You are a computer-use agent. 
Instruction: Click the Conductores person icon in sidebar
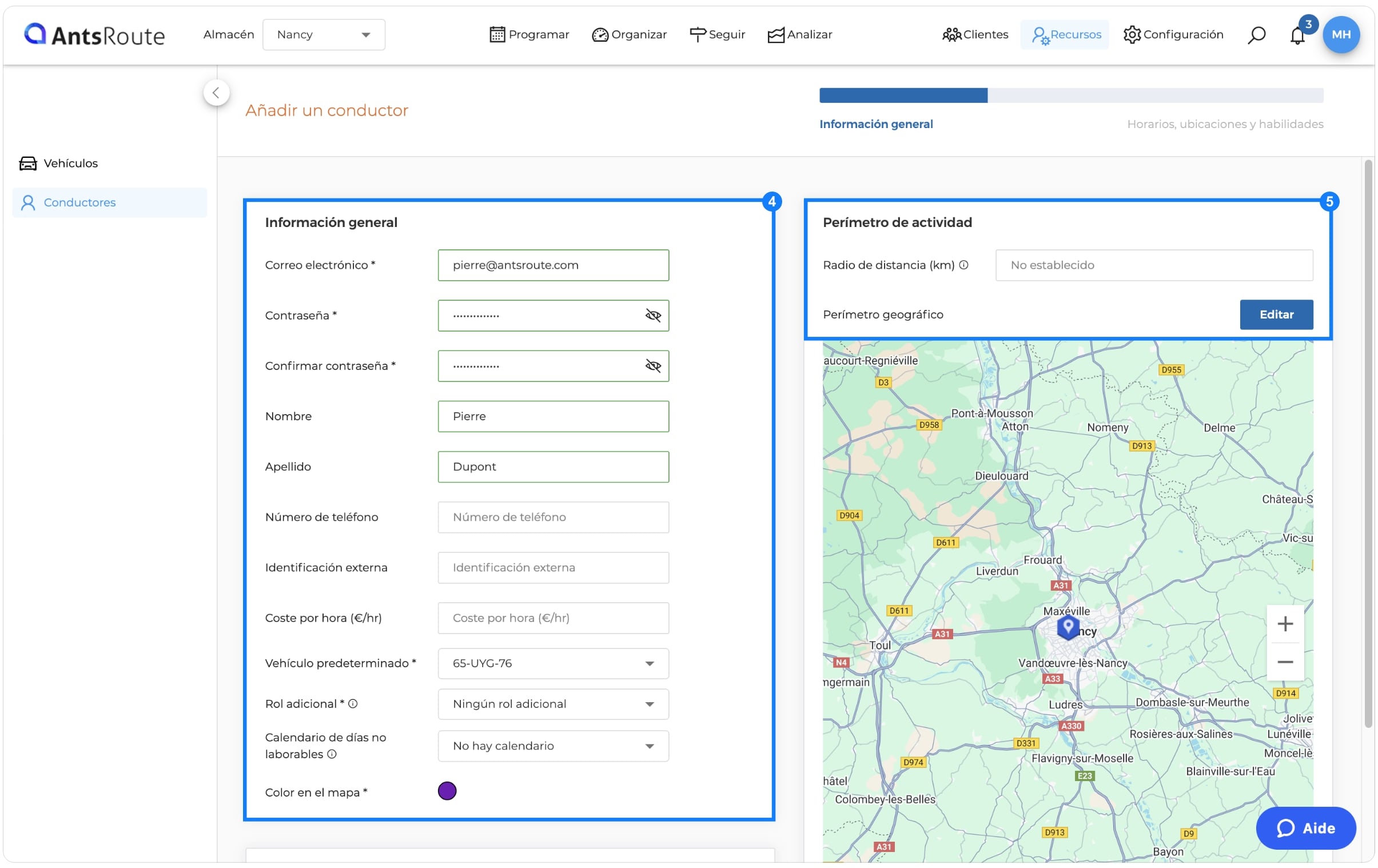pos(28,202)
